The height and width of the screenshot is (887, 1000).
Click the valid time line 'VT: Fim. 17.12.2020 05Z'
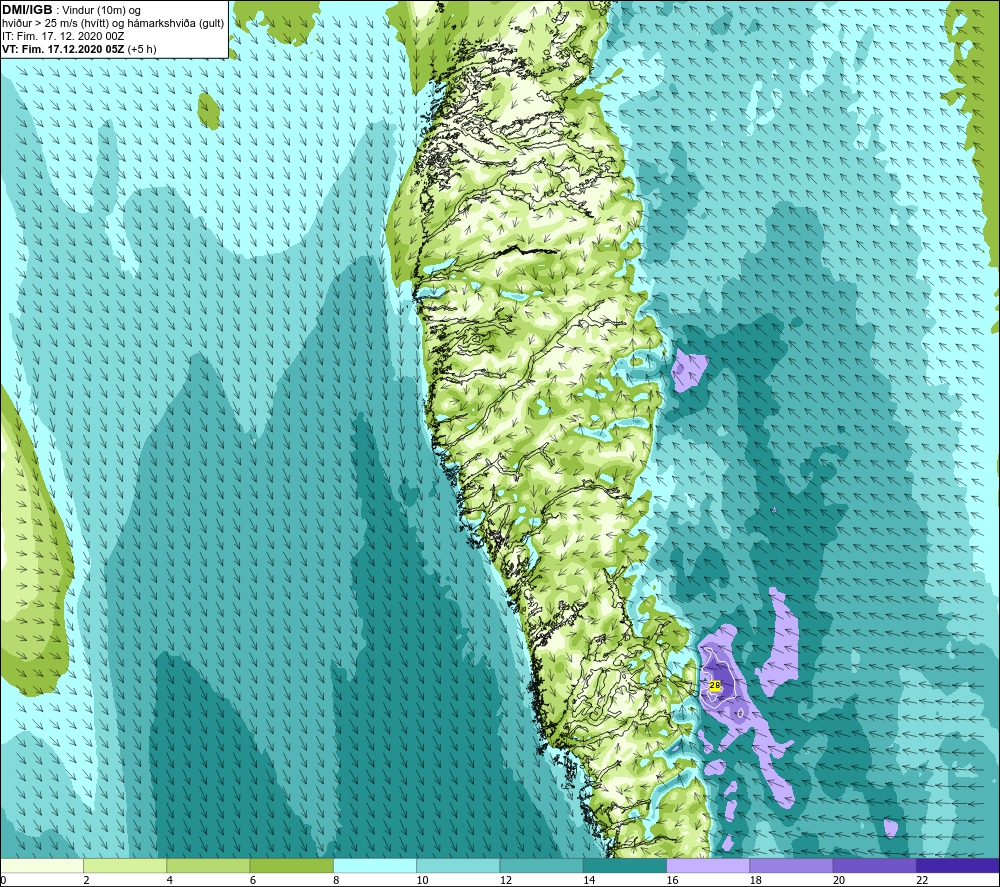click(x=63, y=49)
